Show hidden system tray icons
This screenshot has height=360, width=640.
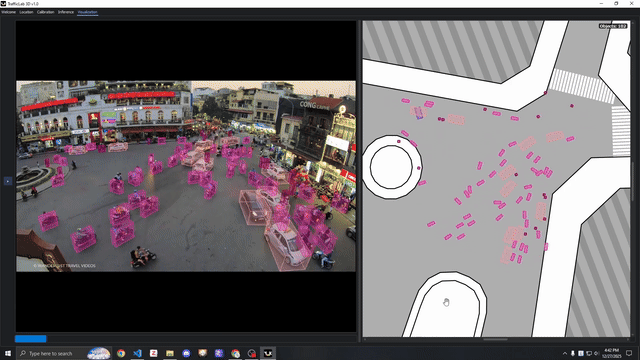[x=565, y=353]
